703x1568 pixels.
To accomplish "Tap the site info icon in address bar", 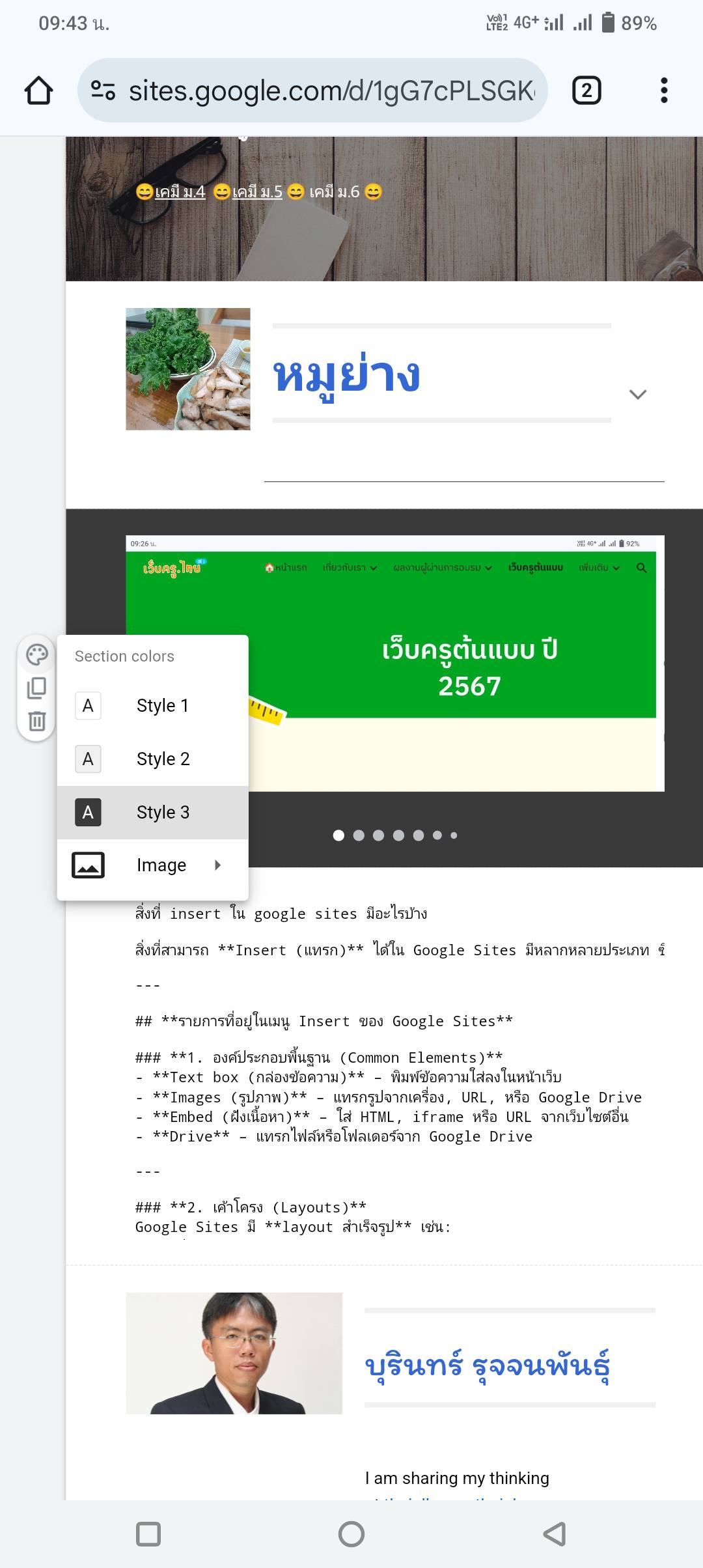I will pyautogui.click(x=103, y=91).
